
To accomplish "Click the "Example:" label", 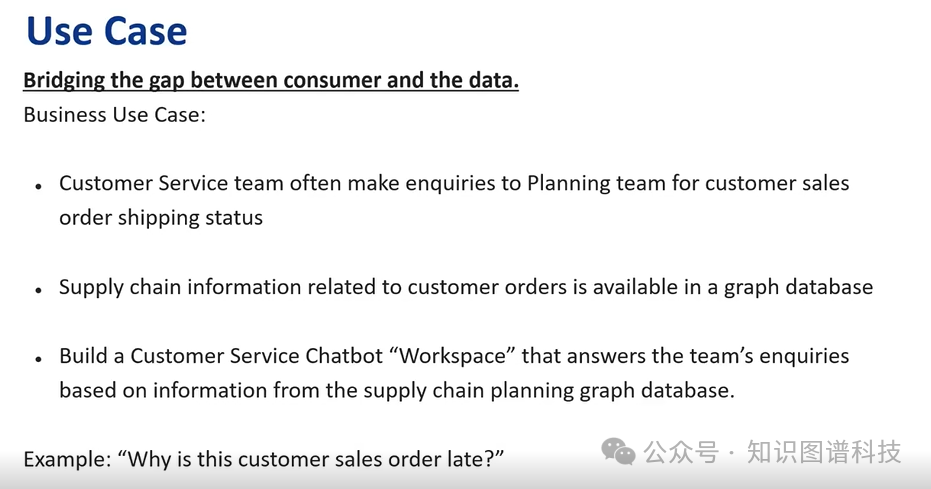I will [66, 459].
